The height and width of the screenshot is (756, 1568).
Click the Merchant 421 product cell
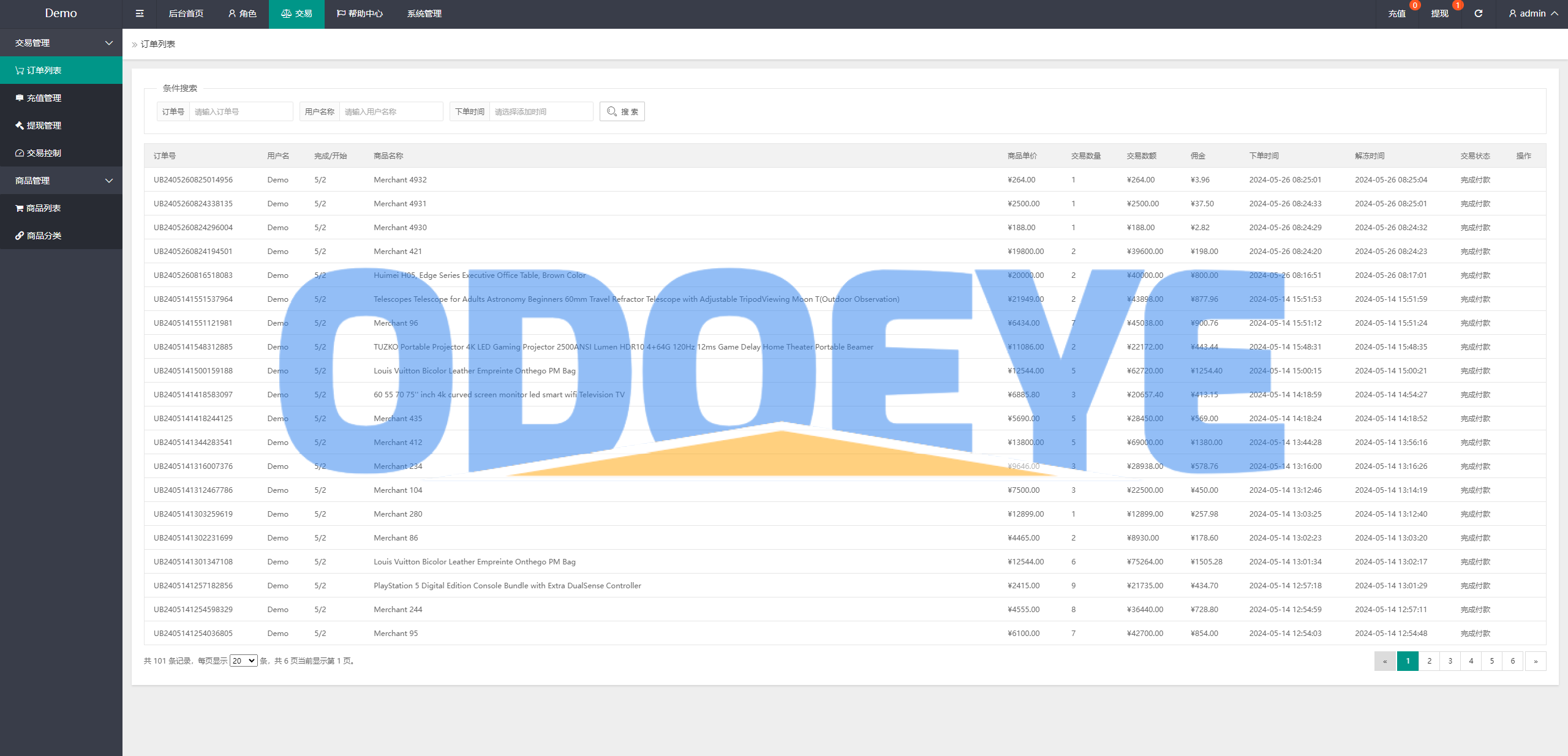tap(398, 252)
